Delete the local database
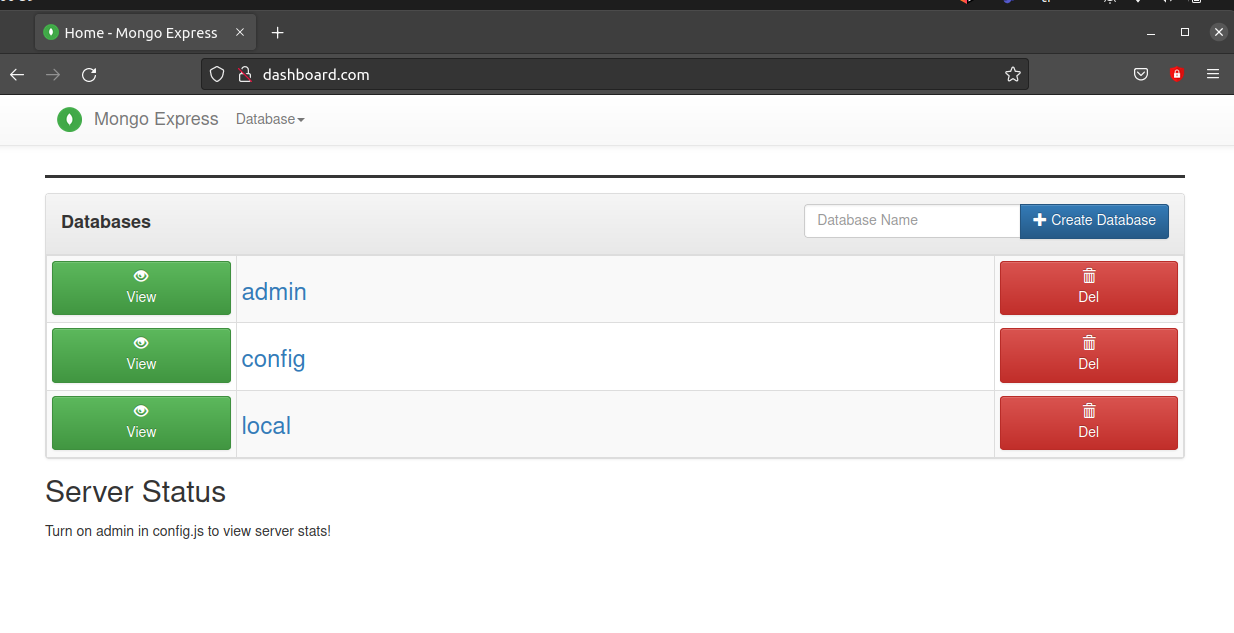This screenshot has height=633, width=1234. [x=1088, y=423]
